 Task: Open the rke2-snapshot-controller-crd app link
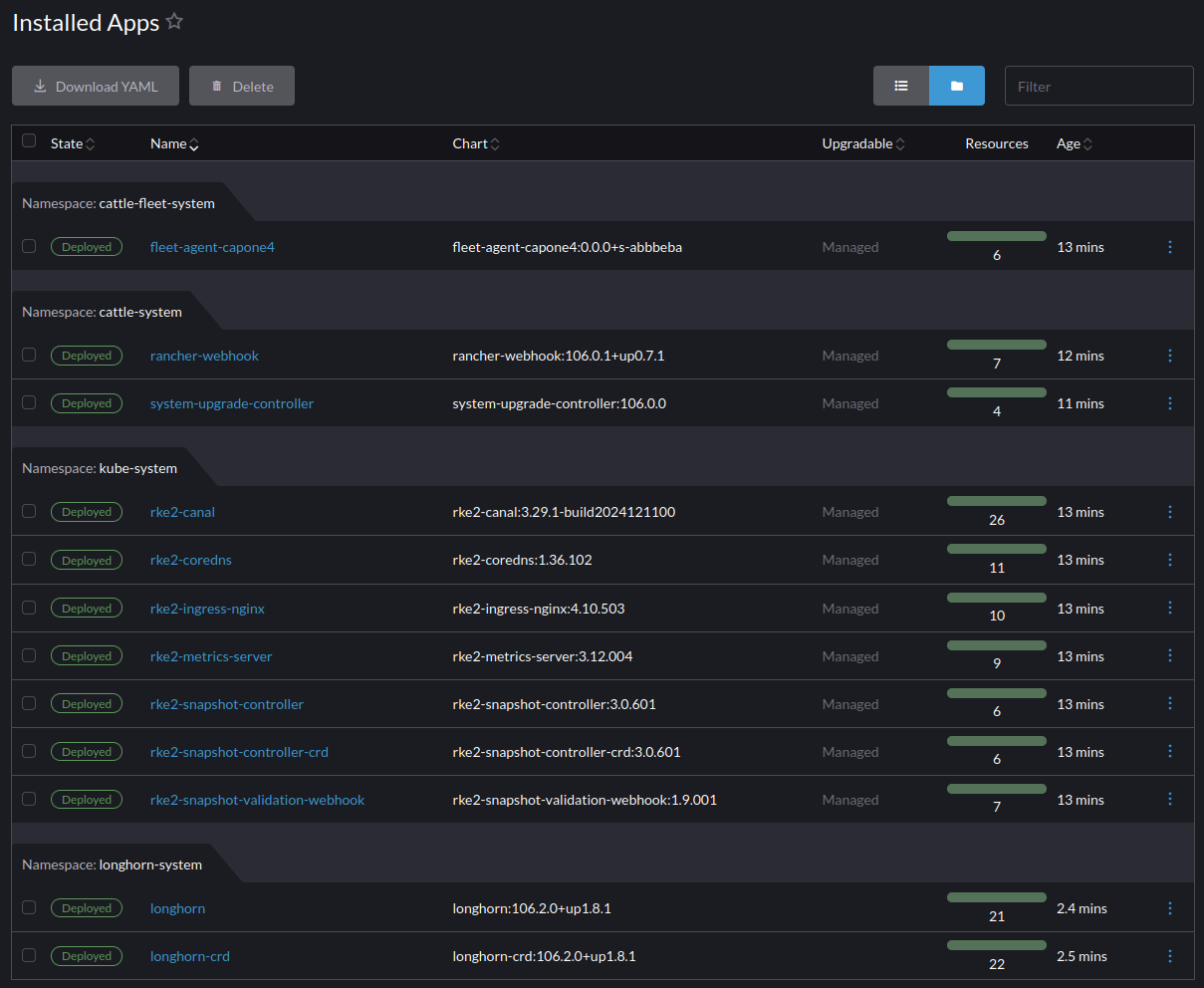239,752
